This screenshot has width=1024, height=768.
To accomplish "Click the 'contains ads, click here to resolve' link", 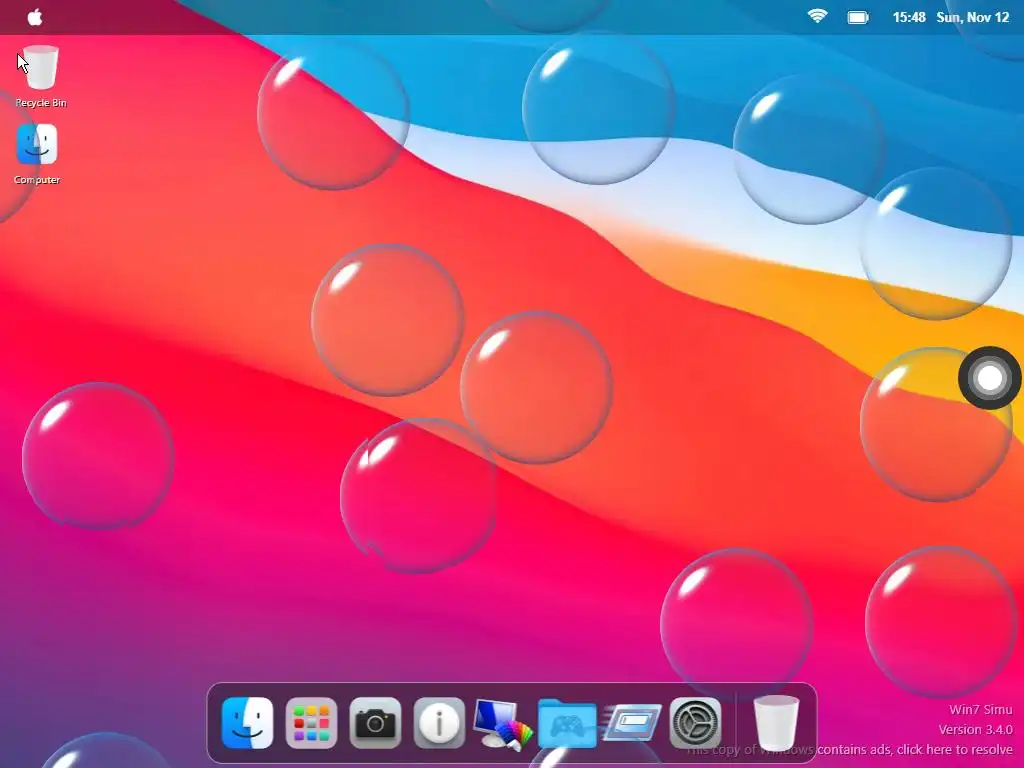I will (915, 750).
